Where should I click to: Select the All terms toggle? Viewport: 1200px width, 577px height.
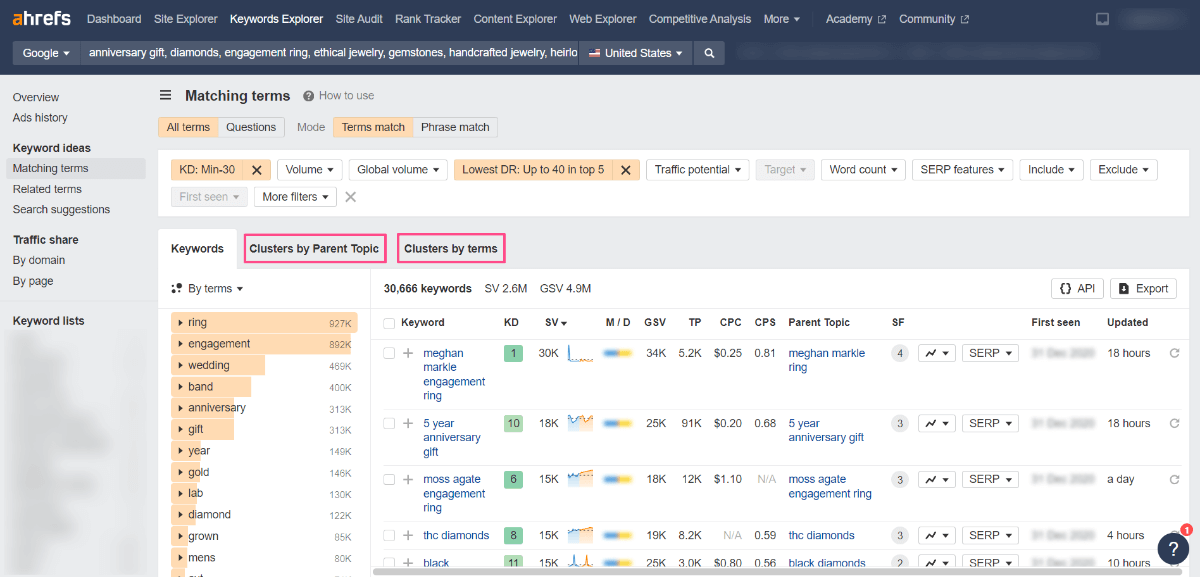188,127
